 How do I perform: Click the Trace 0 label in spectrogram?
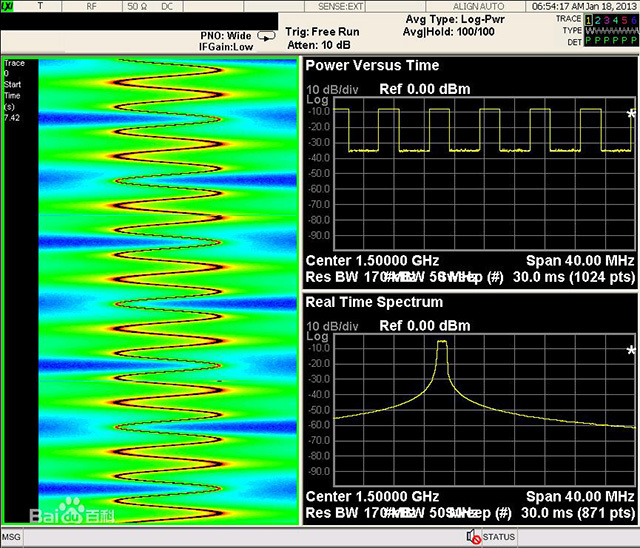(14, 68)
